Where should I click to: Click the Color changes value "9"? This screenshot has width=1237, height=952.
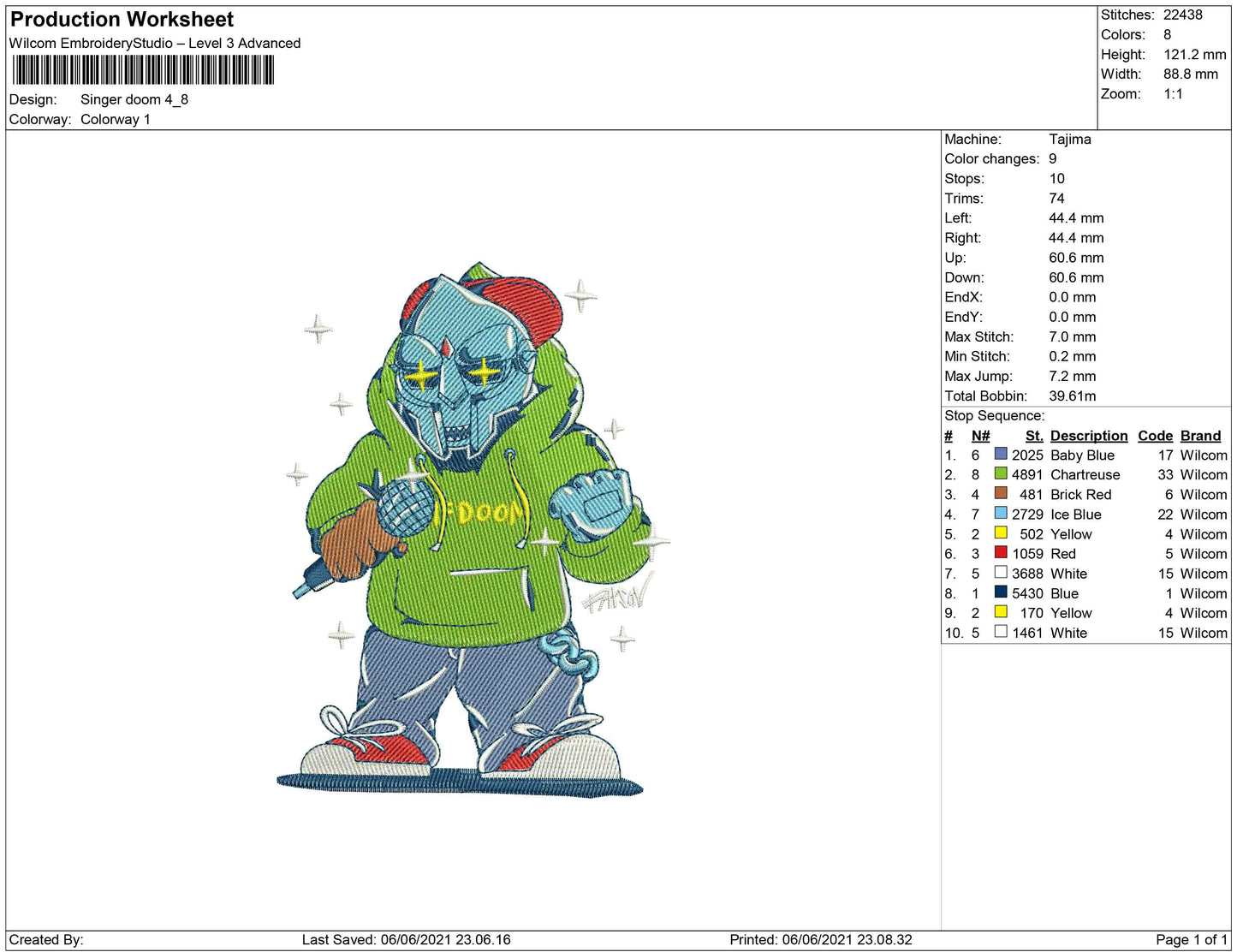click(1053, 158)
